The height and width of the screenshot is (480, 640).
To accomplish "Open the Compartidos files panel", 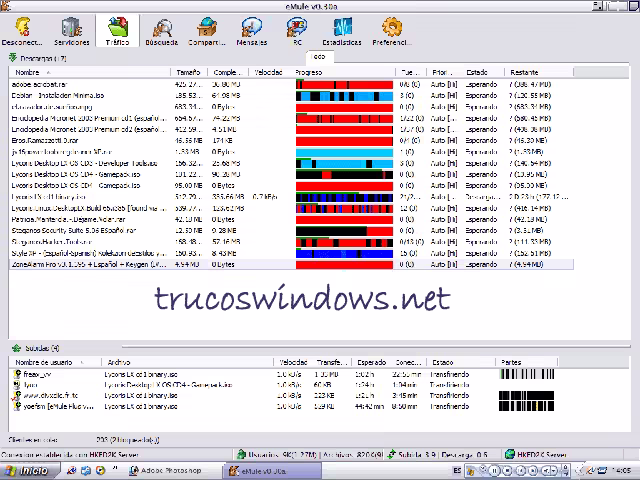I will coord(207,31).
